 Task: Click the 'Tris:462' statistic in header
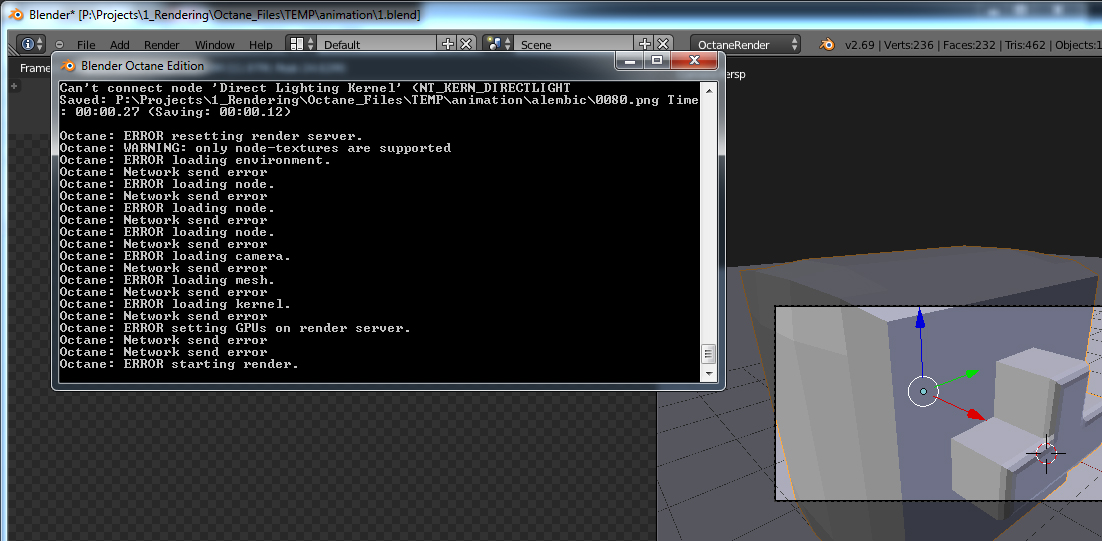tap(1023, 44)
